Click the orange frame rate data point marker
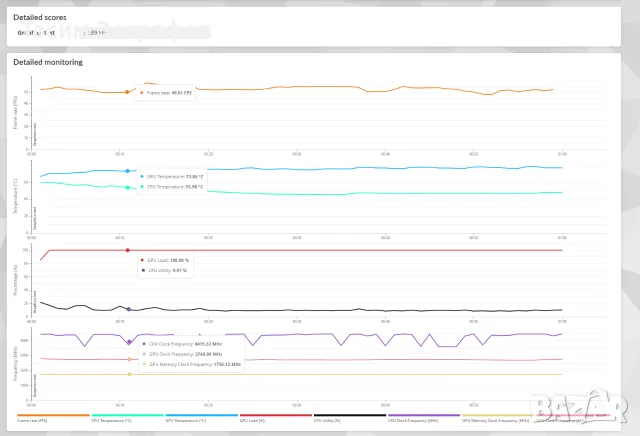The height and width of the screenshot is (436, 640). point(127,92)
